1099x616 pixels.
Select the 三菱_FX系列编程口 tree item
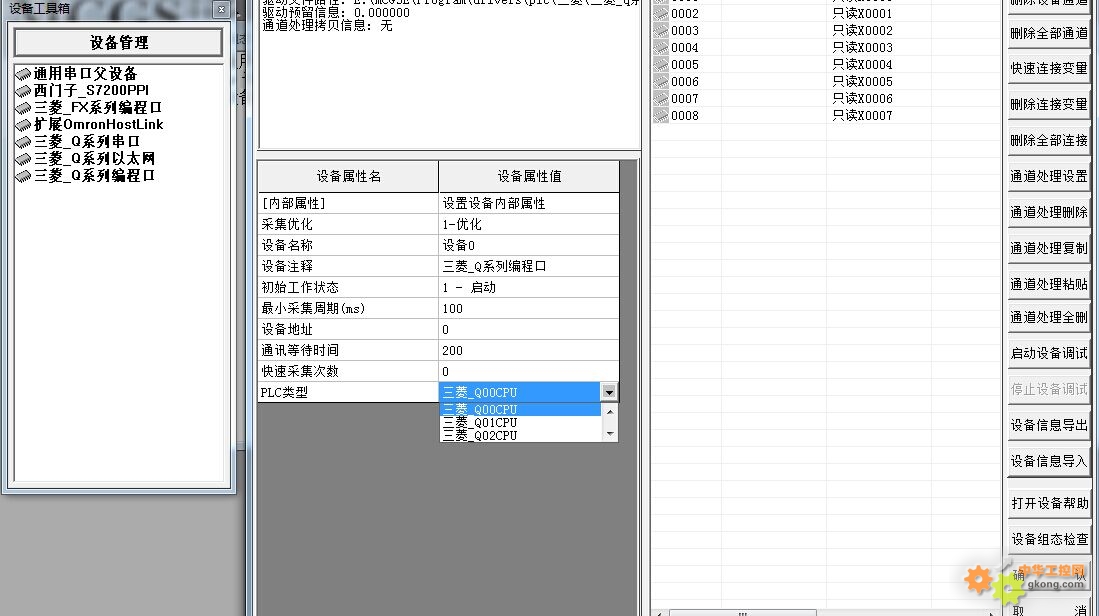[x=98, y=108]
